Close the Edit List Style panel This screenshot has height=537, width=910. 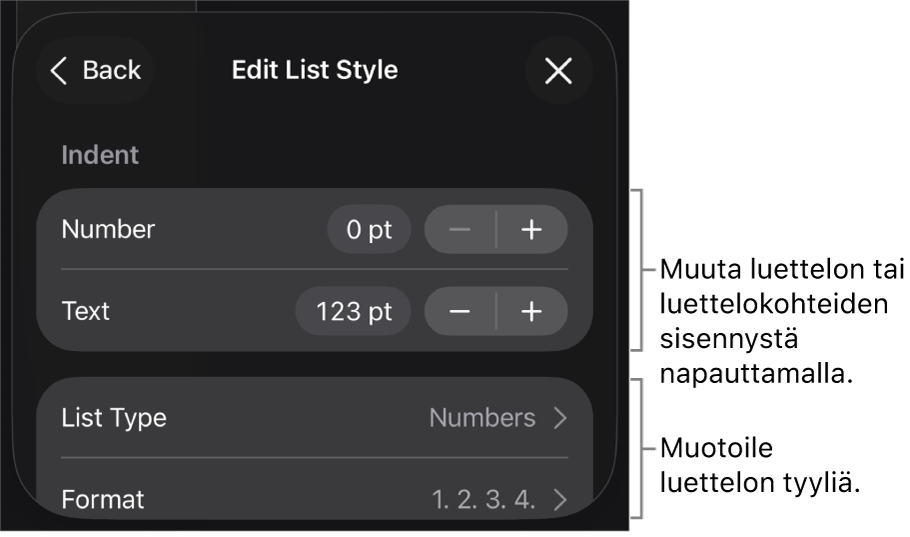(x=558, y=70)
